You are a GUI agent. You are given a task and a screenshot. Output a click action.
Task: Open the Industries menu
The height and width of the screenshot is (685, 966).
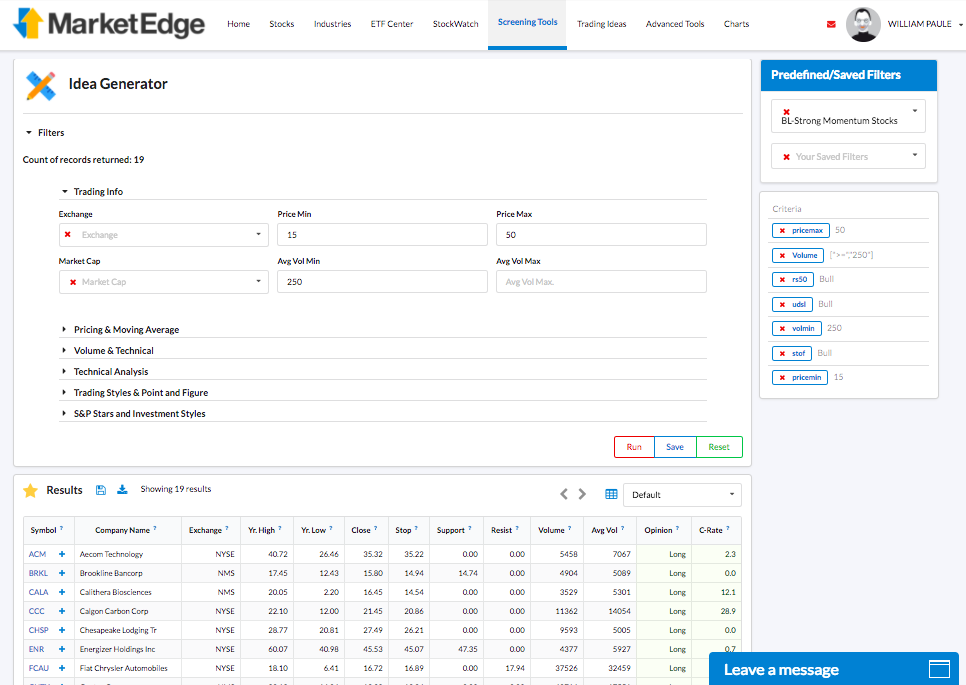[x=332, y=24]
